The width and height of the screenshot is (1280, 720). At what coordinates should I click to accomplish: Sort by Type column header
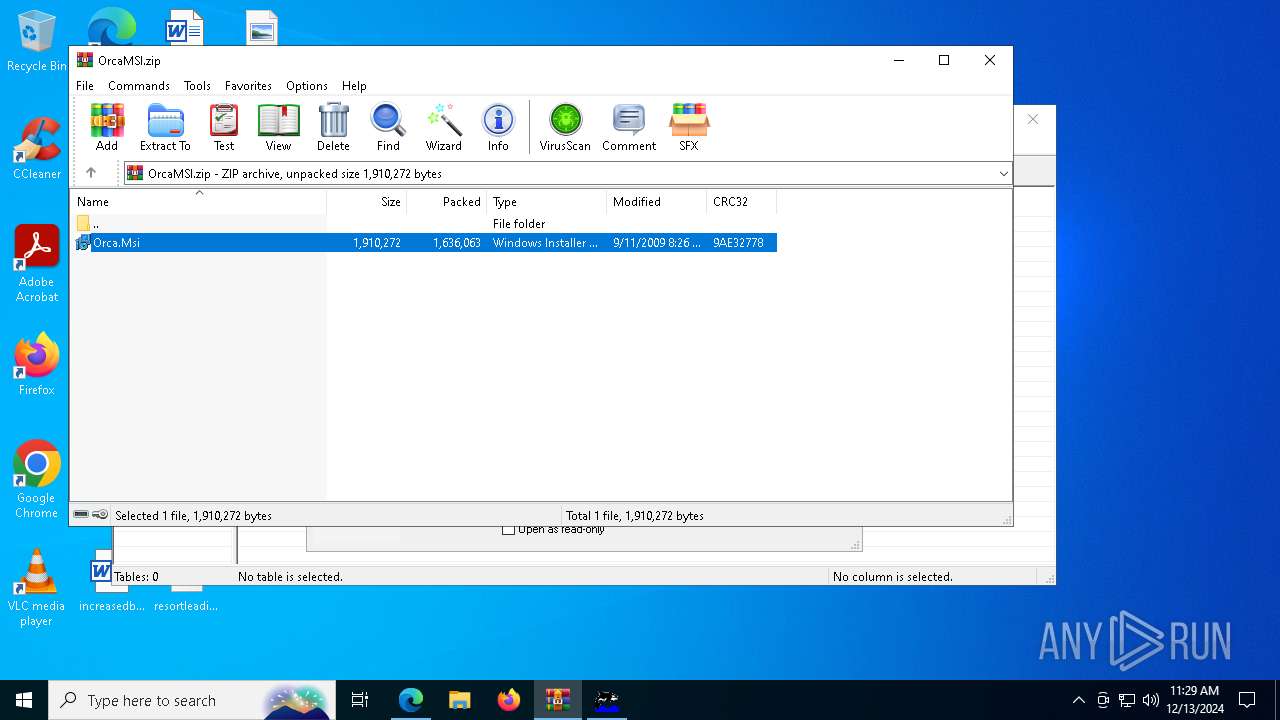point(547,202)
